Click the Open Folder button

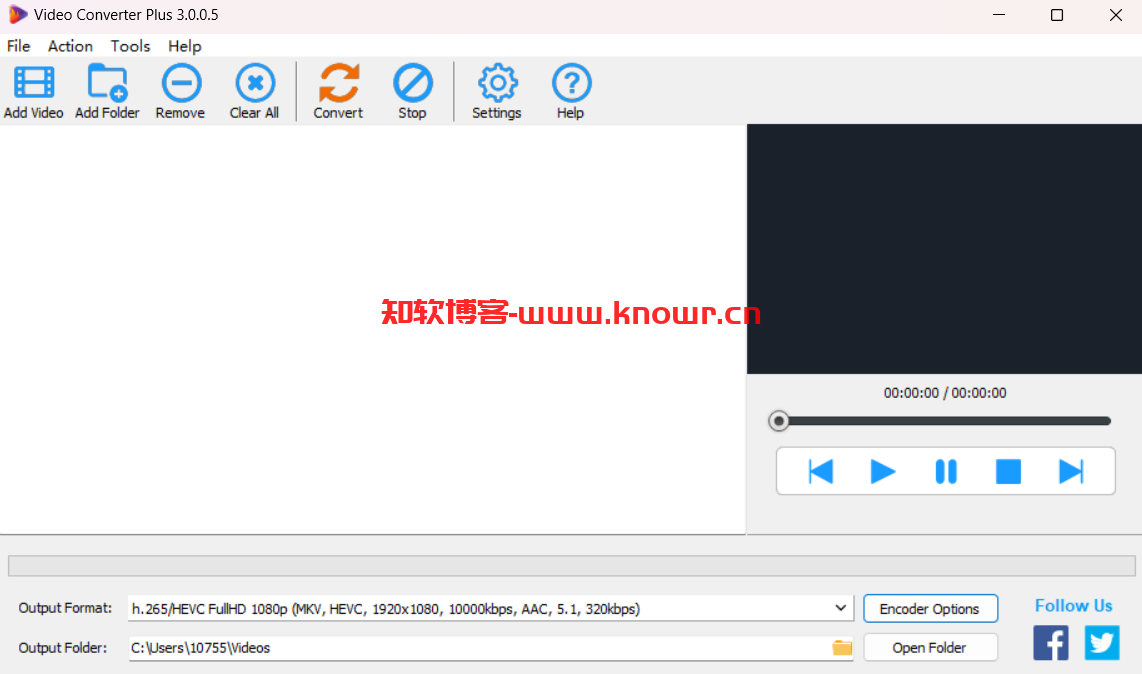click(930, 648)
